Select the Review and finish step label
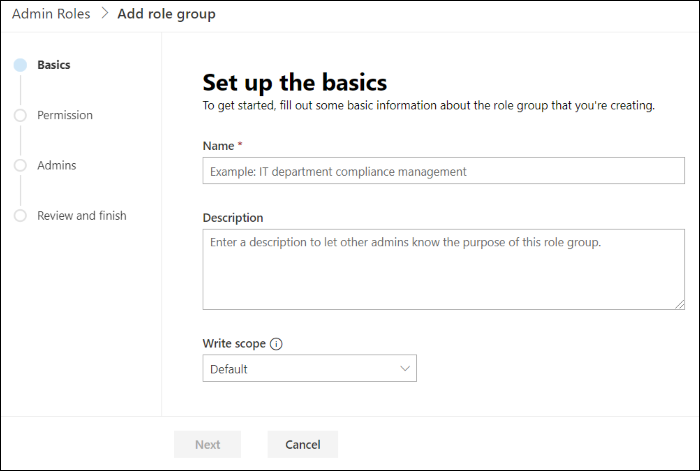The height and width of the screenshot is (471, 700). click(x=82, y=215)
